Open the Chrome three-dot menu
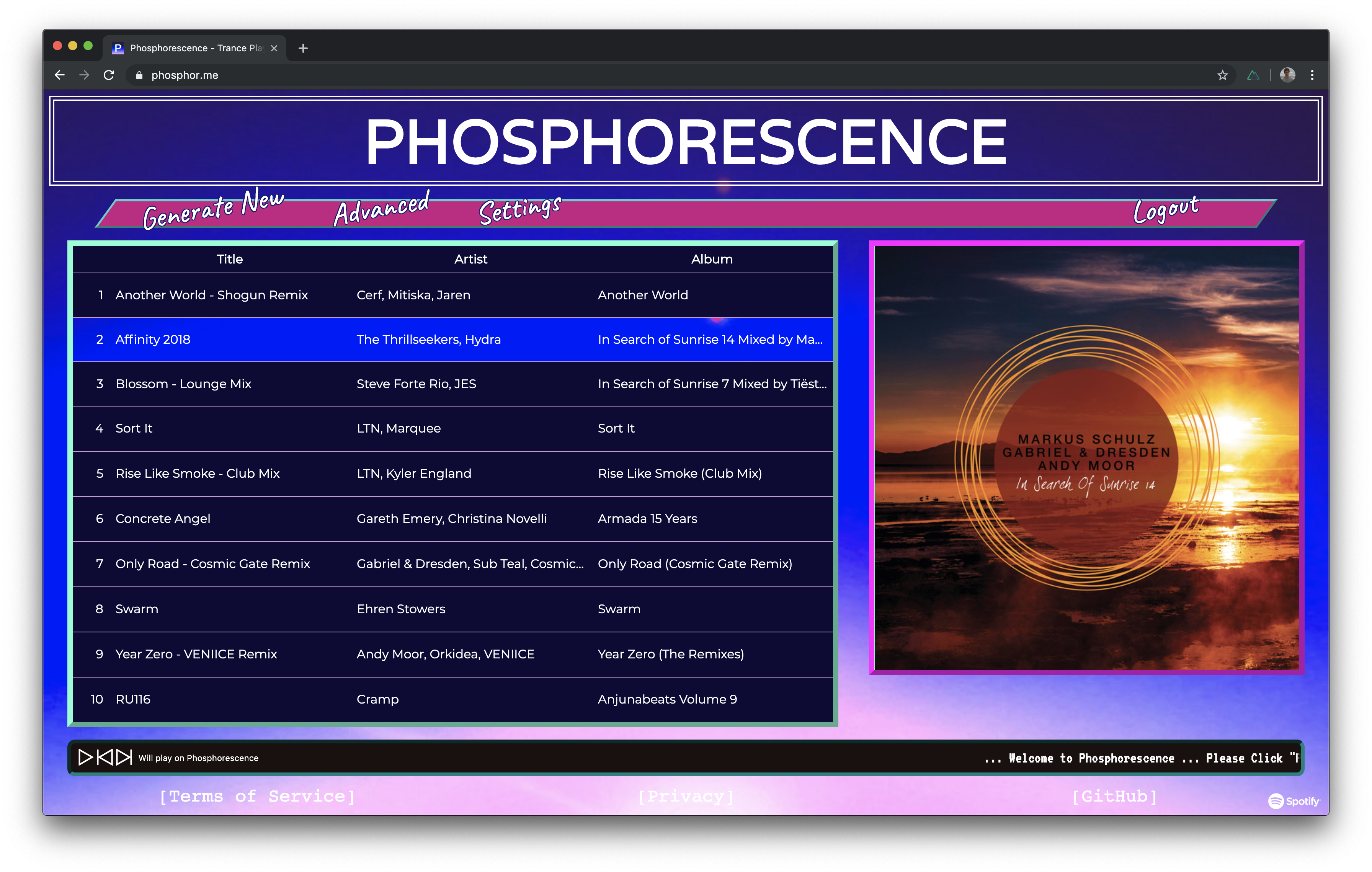Image resolution: width=1372 pixels, height=872 pixels. pyautogui.click(x=1312, y=75)
